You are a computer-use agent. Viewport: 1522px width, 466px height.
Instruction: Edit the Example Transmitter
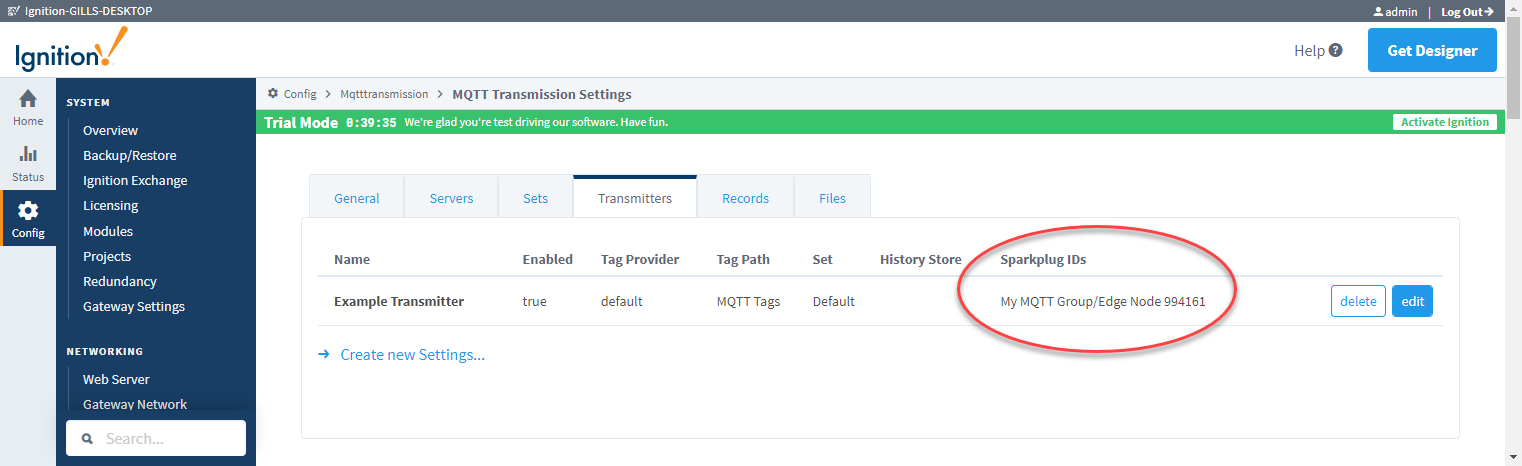(x=1412, y=301)
